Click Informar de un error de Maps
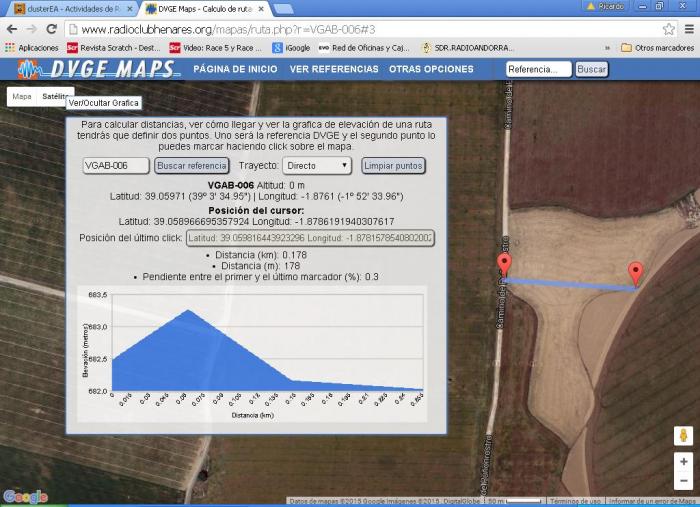 652,501
